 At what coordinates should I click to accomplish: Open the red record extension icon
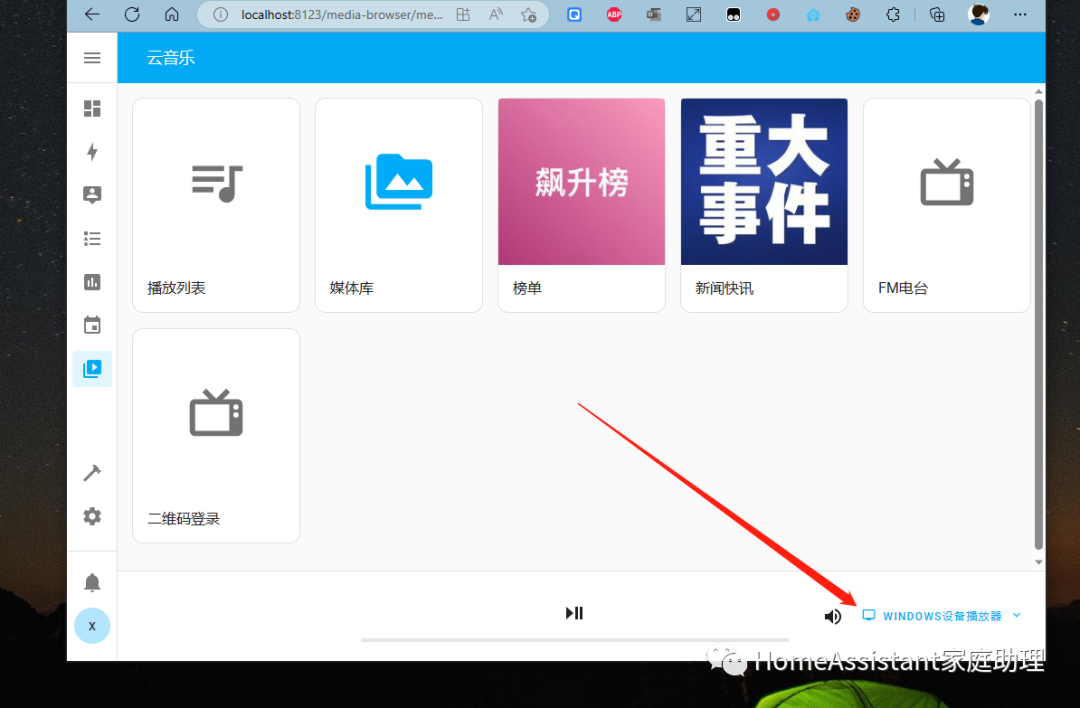point(773,14)
